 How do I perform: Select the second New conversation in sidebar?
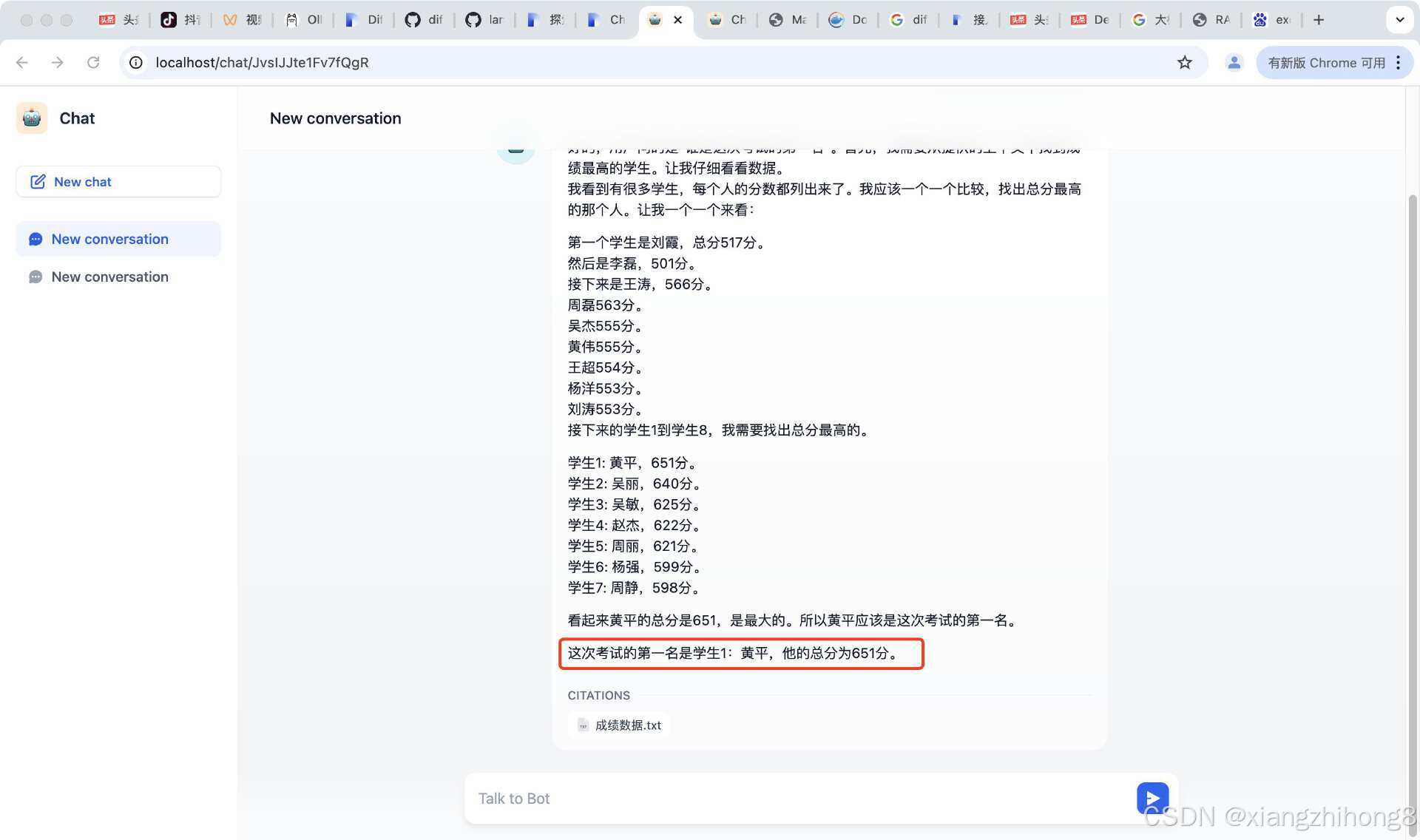(109, 277)
